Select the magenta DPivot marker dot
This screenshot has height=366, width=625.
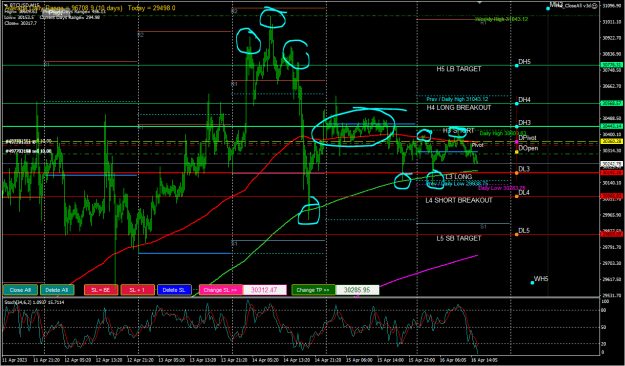[517, 142]
